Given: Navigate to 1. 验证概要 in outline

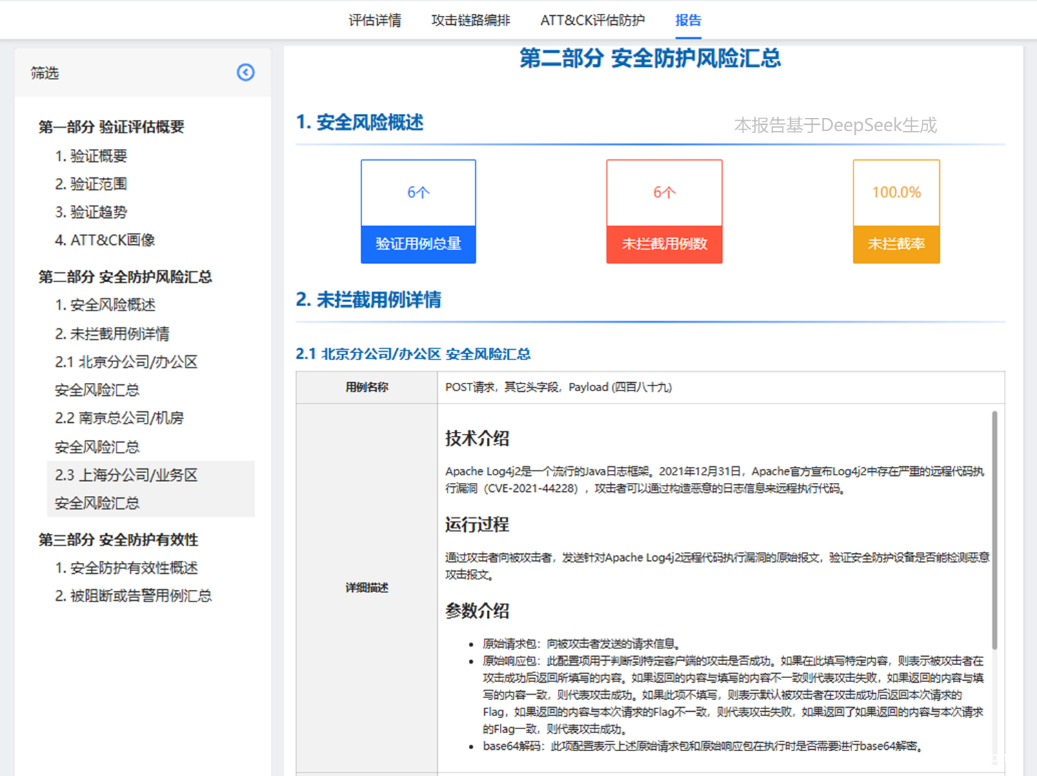Looking at the screenshot, I should click(91, 156).
